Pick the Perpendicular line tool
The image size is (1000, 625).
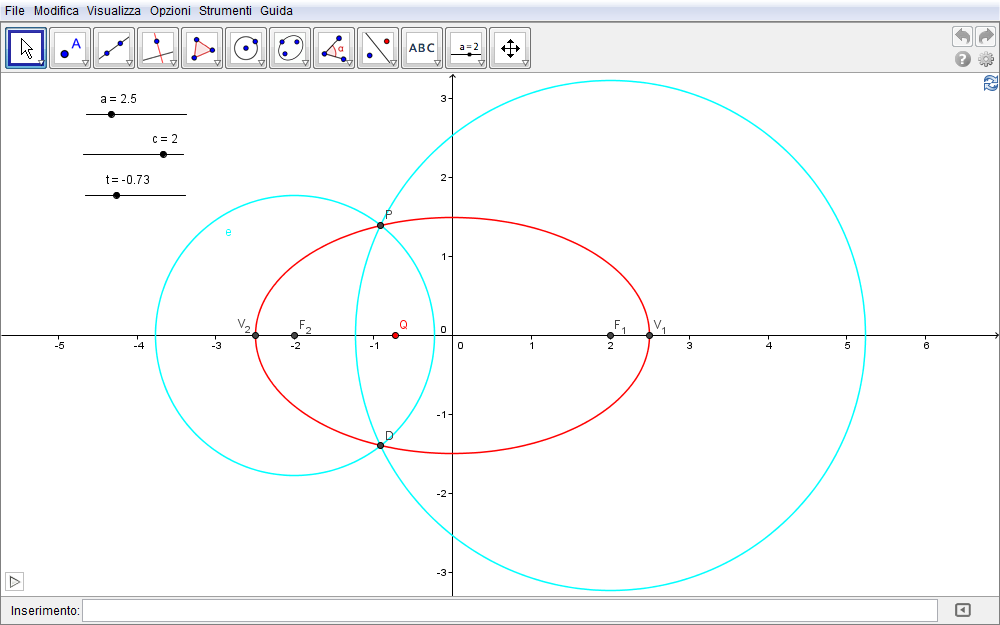pyautogui.click(x=158, y=48)
